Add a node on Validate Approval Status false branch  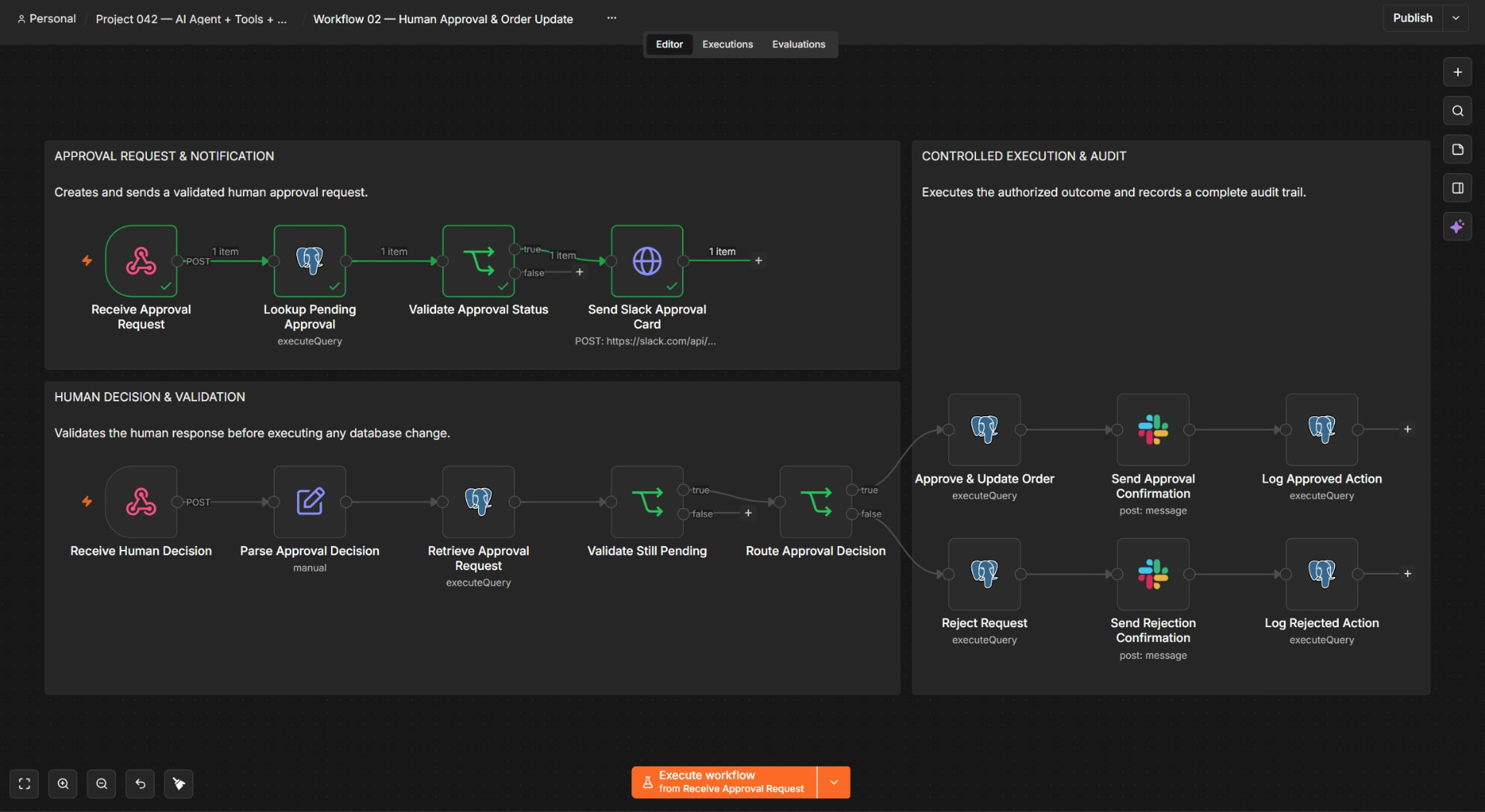tap(579, 272)
